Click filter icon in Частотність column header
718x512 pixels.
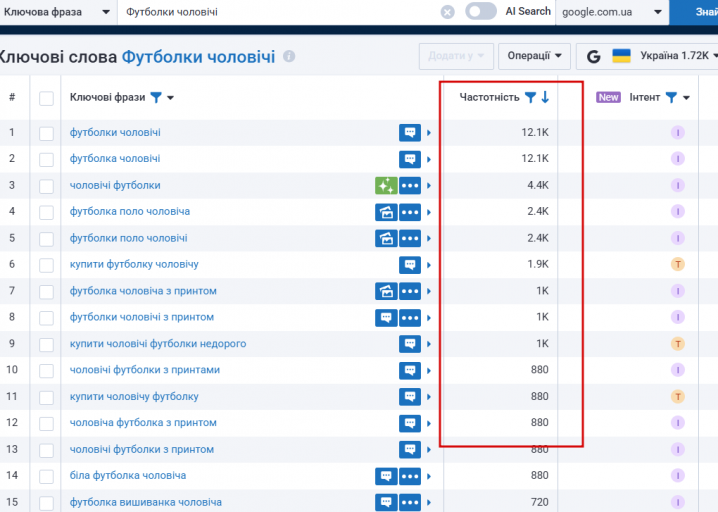pyautogui.click(x=530, y=97)
